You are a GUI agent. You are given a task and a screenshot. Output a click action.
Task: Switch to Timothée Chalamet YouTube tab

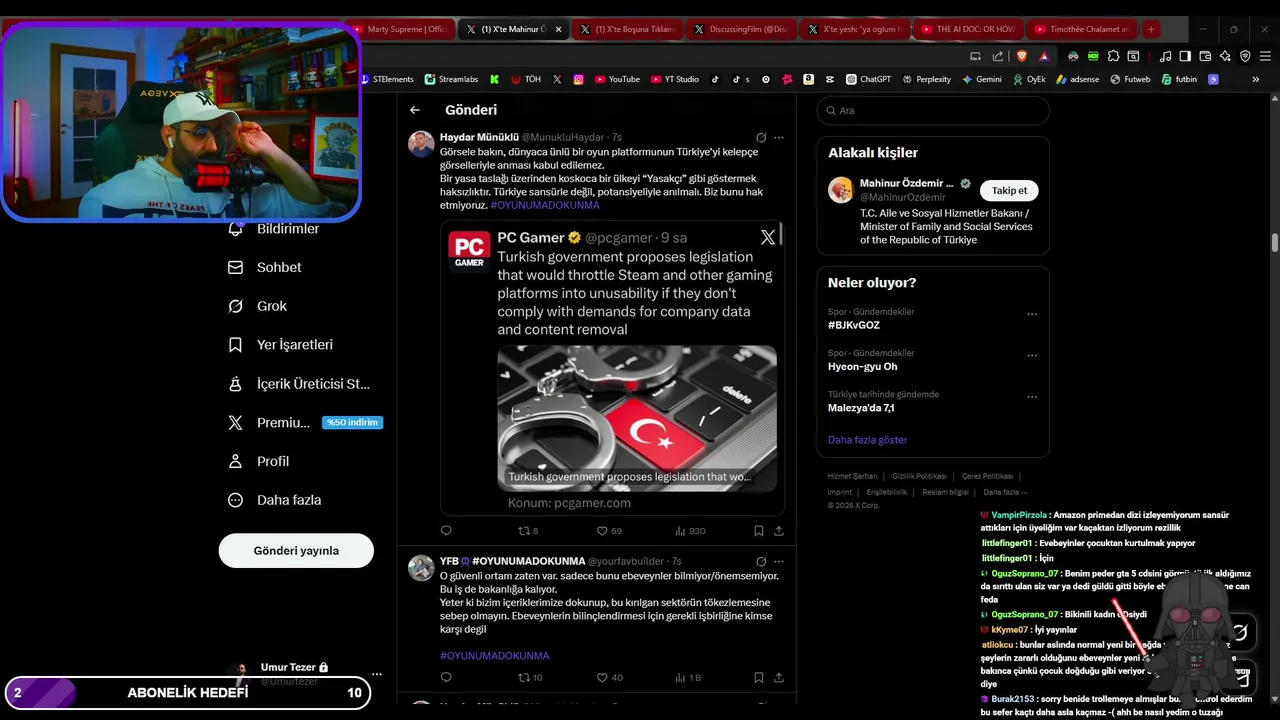point(1082,29)
